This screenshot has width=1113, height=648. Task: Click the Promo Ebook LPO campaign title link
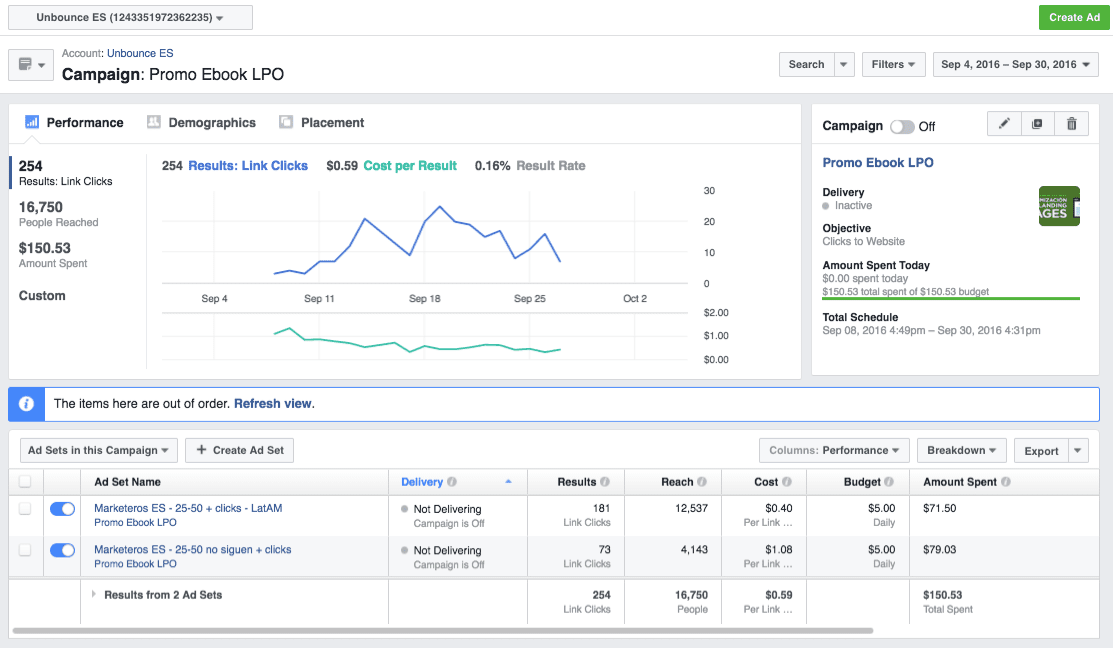coord(878,163)
